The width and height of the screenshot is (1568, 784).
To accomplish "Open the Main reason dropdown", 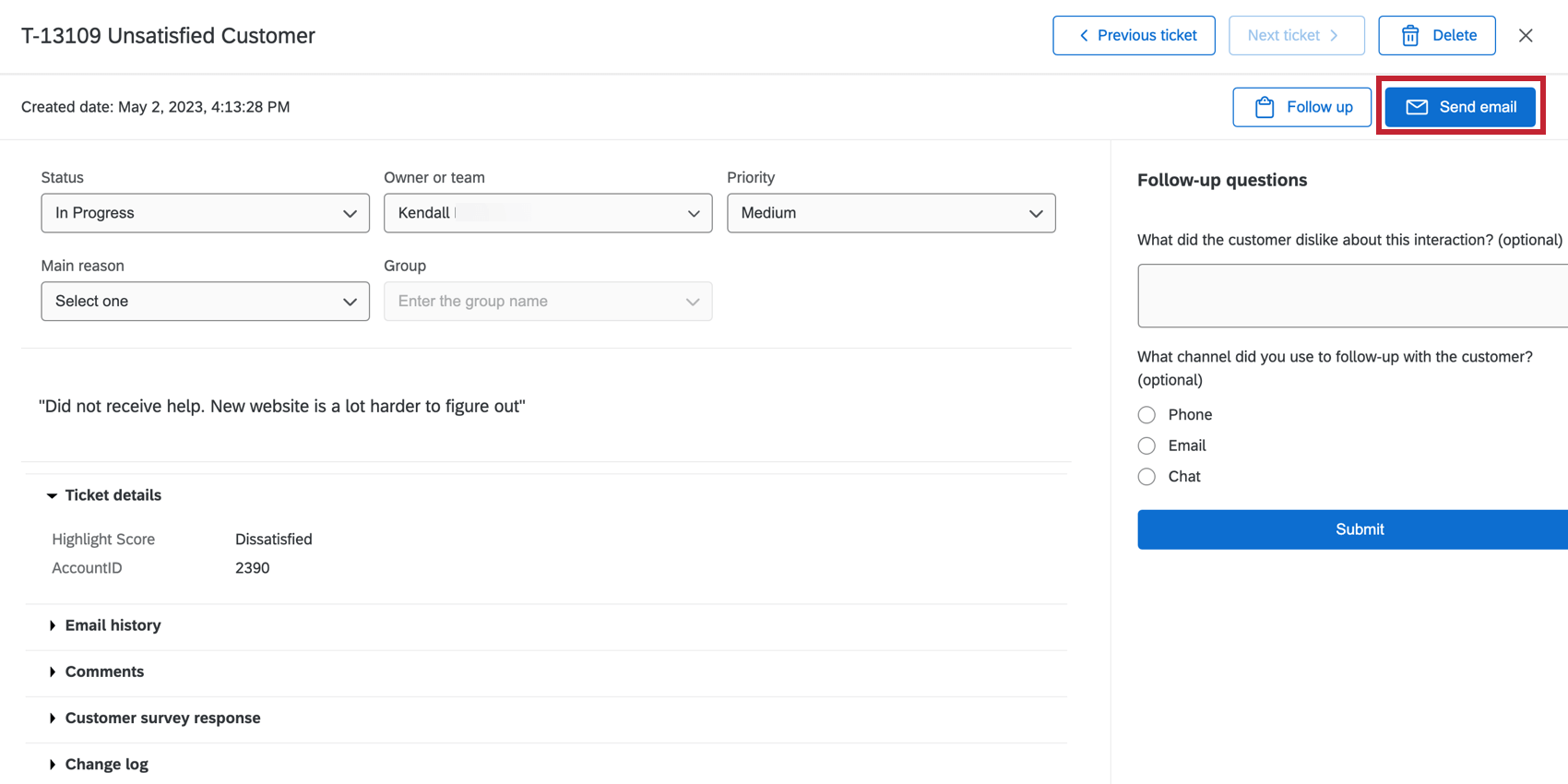I will [x=205, y=302].
